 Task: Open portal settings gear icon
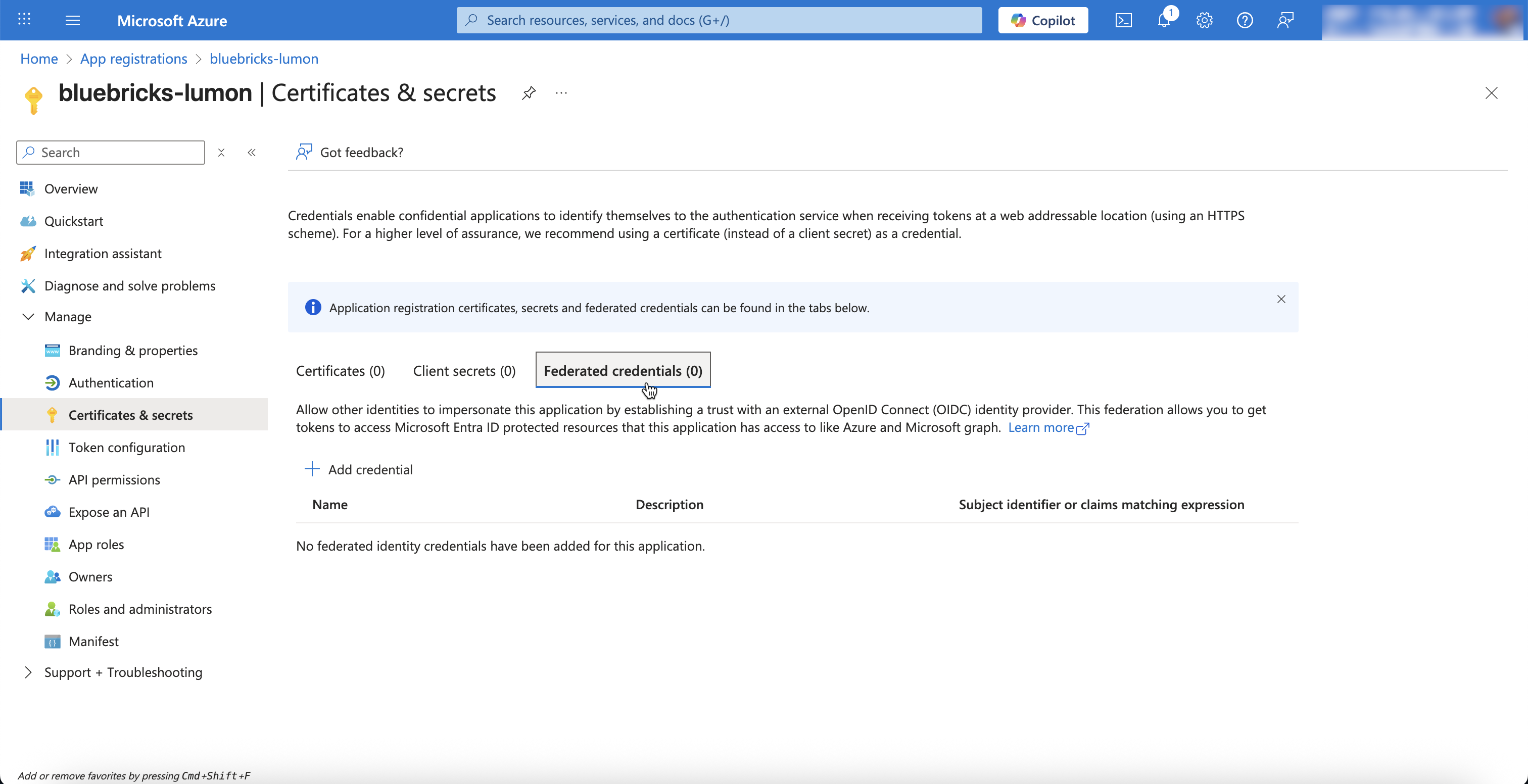coord(1204,21)
